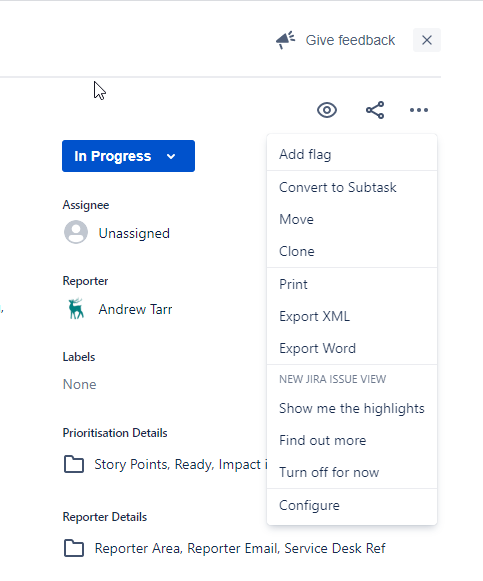Select Export XML menu item
The image size is (483, 581).
tap(352, 316)
